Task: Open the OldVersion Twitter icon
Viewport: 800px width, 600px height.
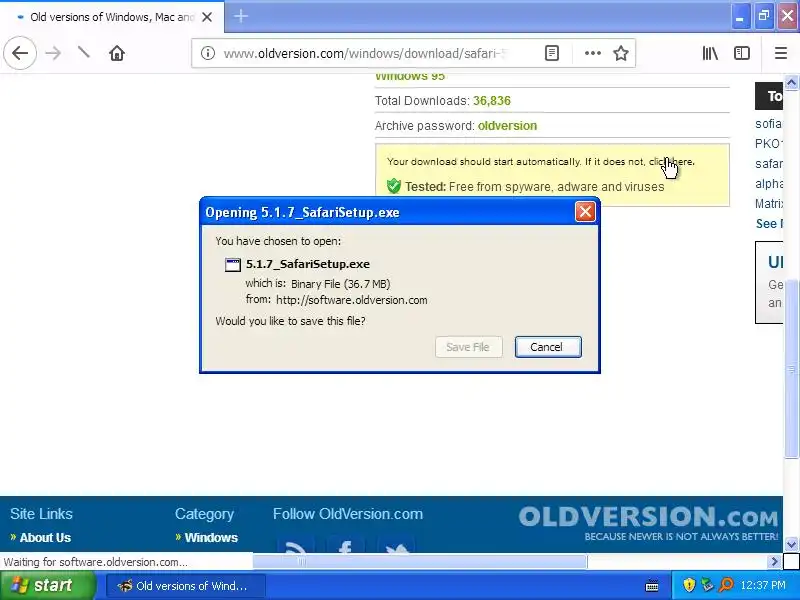Action: click(396, 546)
